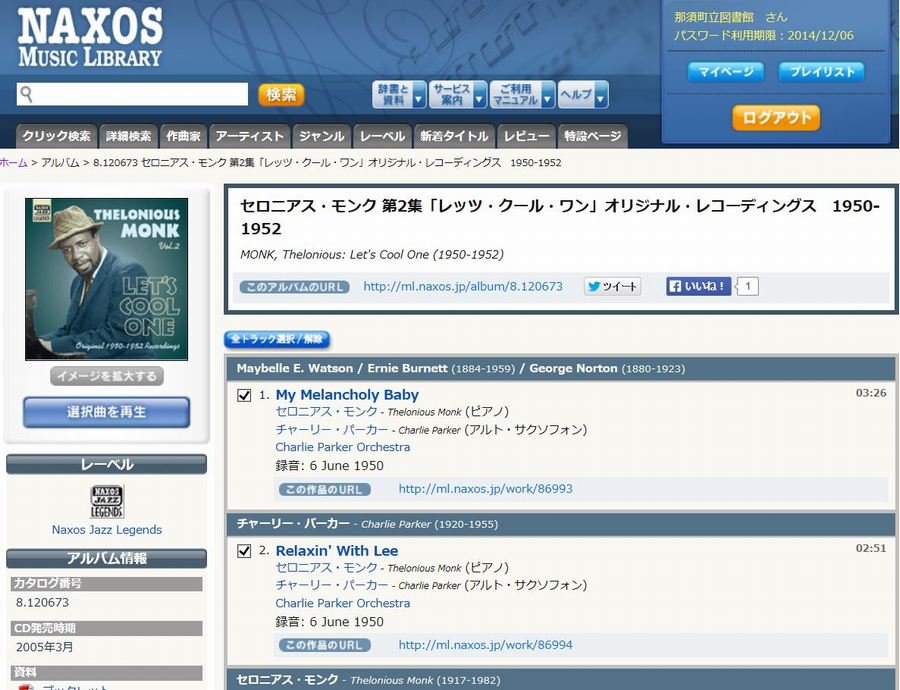The height and width of the screenshot is (690, 900).
Task: Open the album URL ml.naxos.jp/album/8.120673
Action: 463,286
